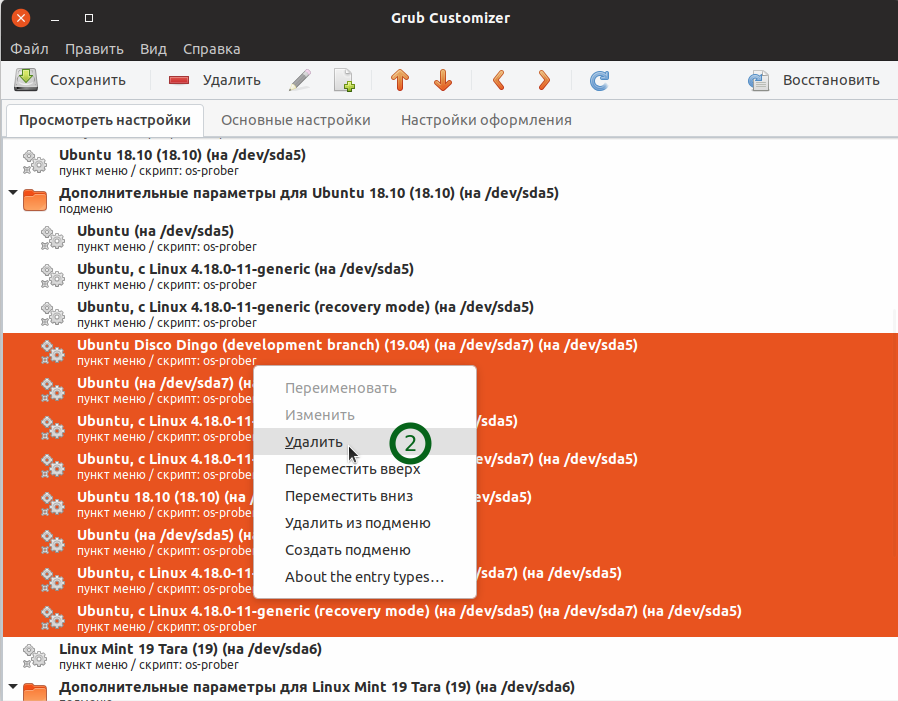This screenshot has width=898, height=701.
Task: Click the Восстановить toolbar label
Action: [831, 80]
